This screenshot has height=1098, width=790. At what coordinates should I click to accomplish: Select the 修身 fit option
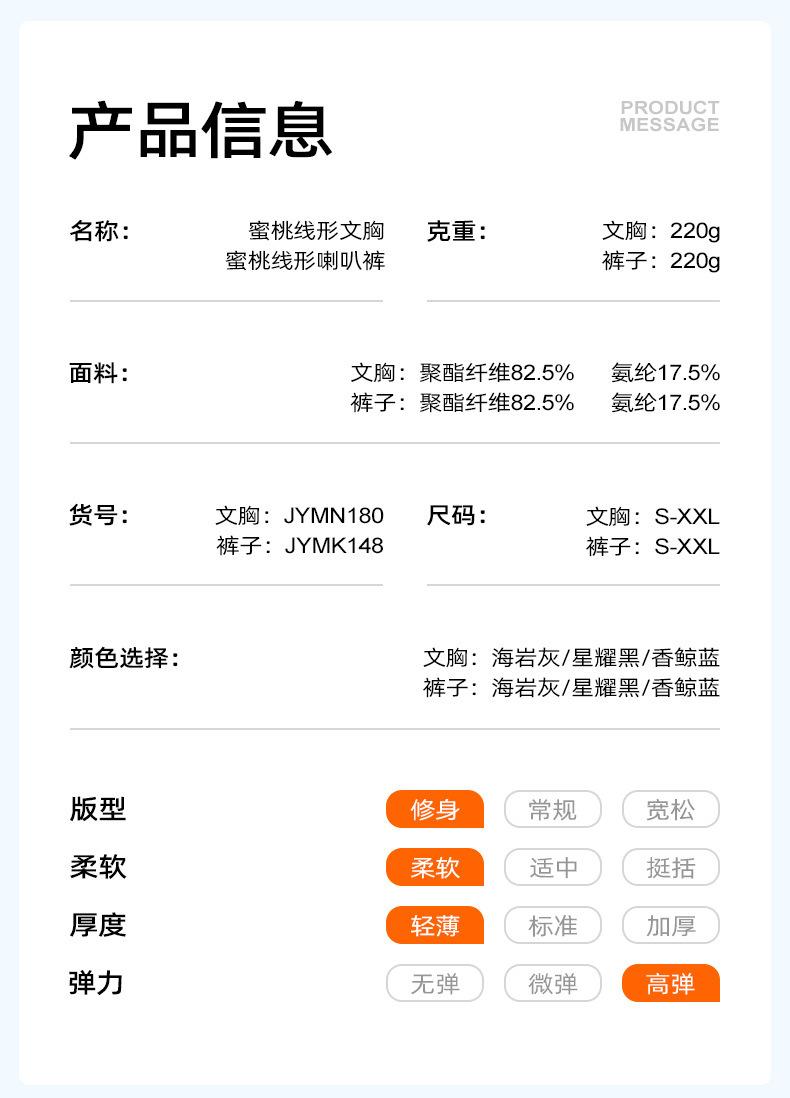pyautogui.click(x=435, y=809)
